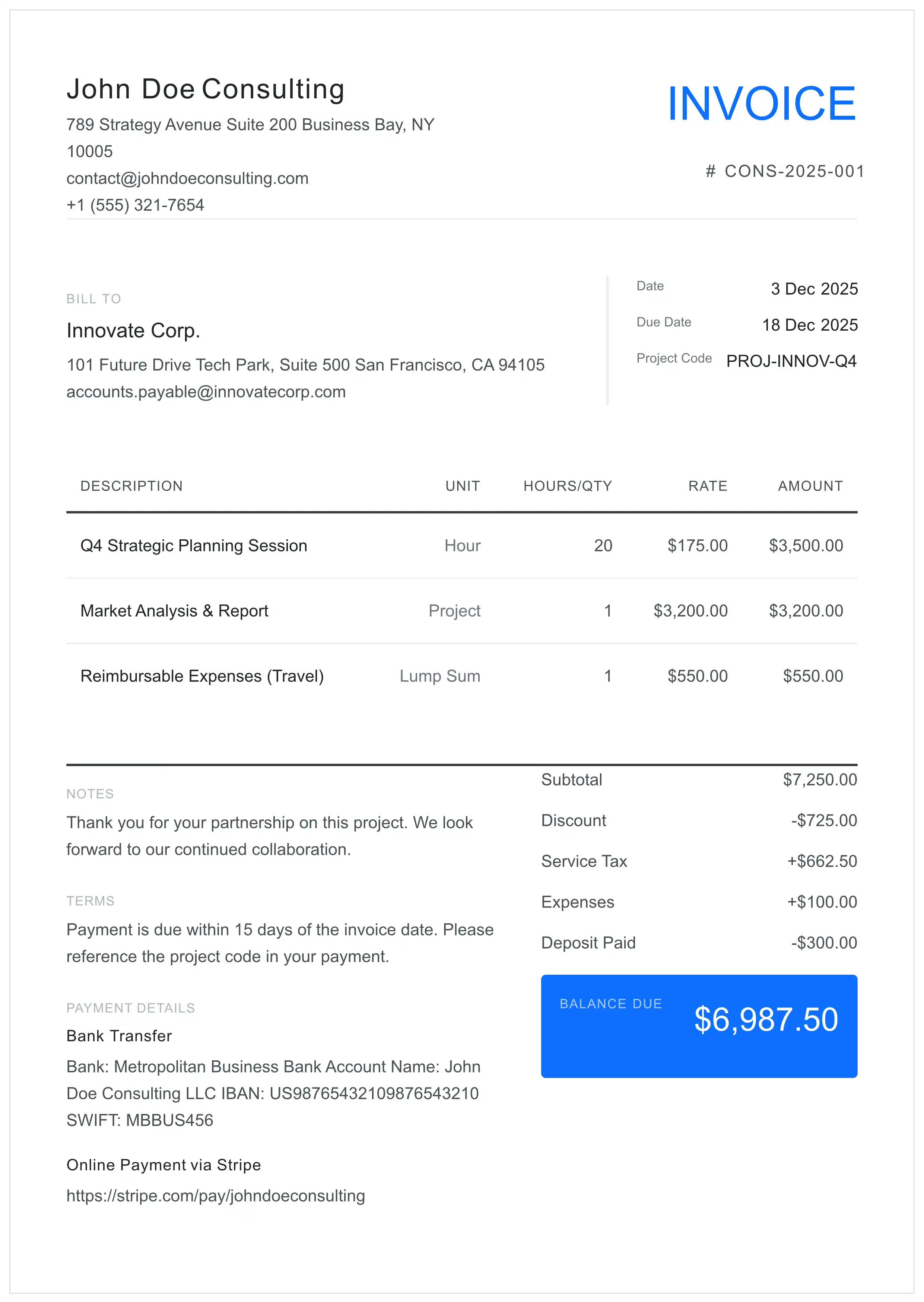Click the BILL TO company Innovate Corp.
924x1302 pixels.
pos(133,330)
